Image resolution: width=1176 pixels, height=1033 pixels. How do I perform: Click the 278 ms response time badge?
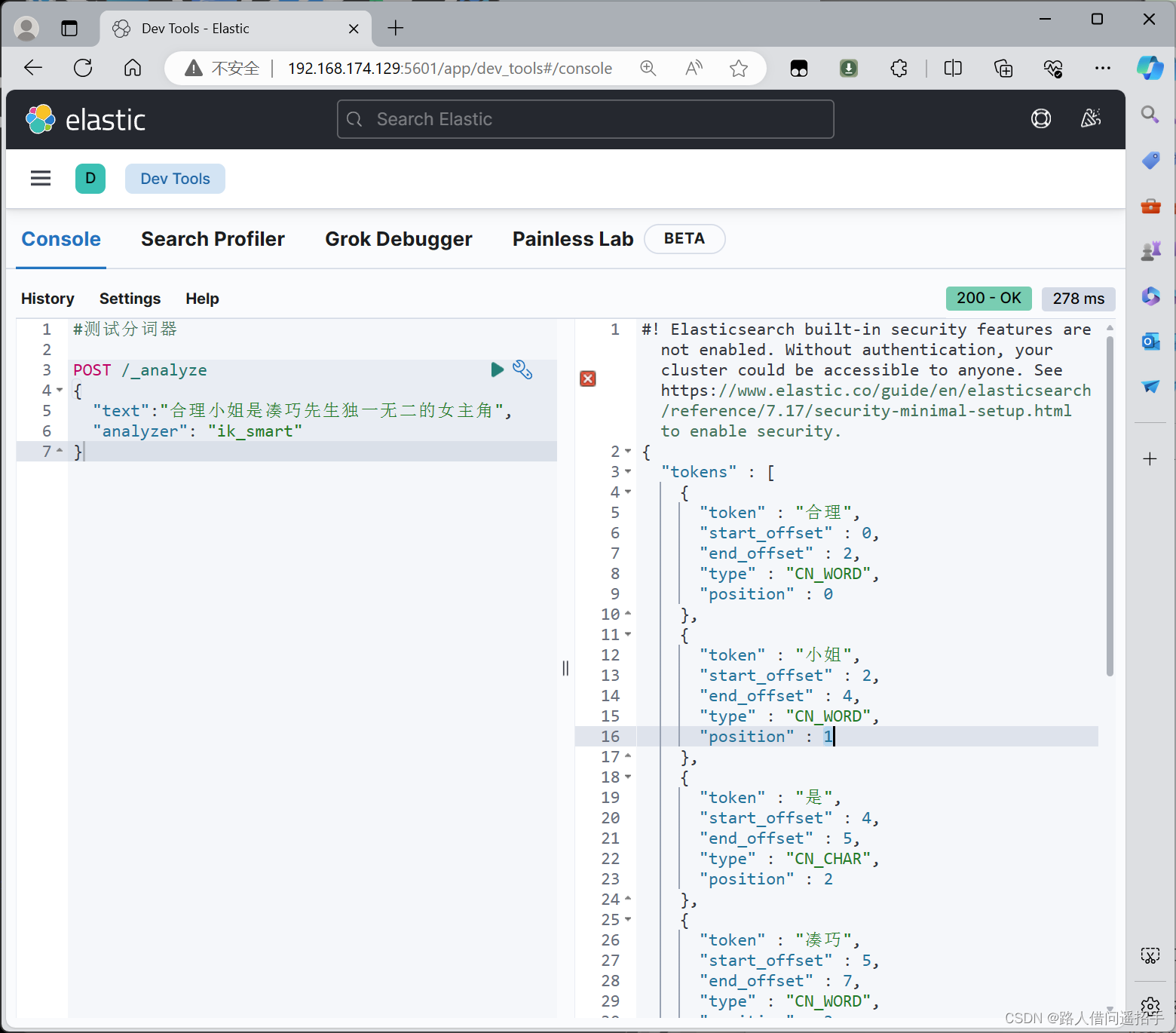[1079, 299]
